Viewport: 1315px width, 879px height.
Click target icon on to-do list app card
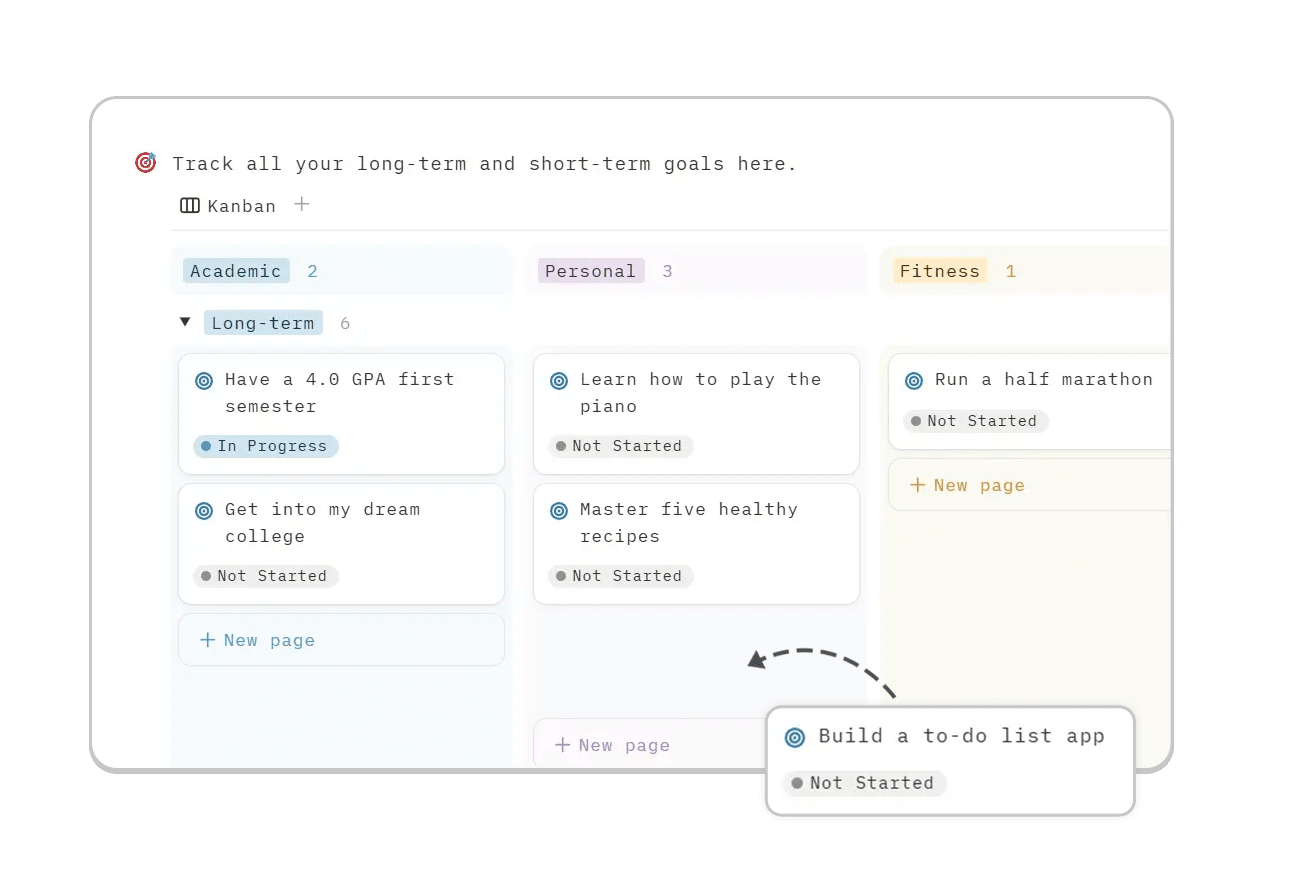pos(795,738)
